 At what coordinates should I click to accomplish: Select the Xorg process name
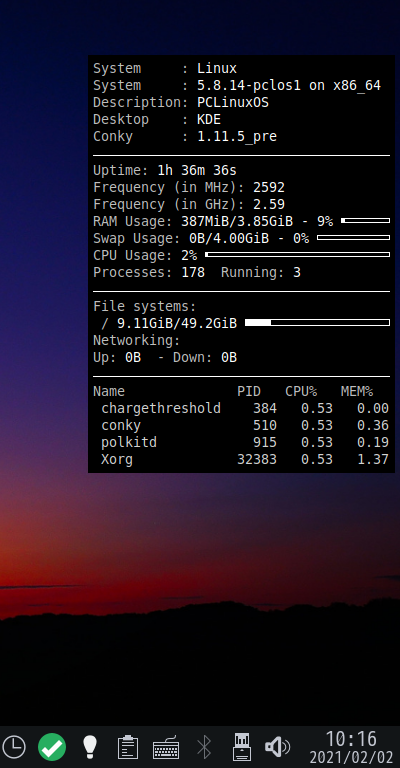pyautogui.click(x=117, y=459)
